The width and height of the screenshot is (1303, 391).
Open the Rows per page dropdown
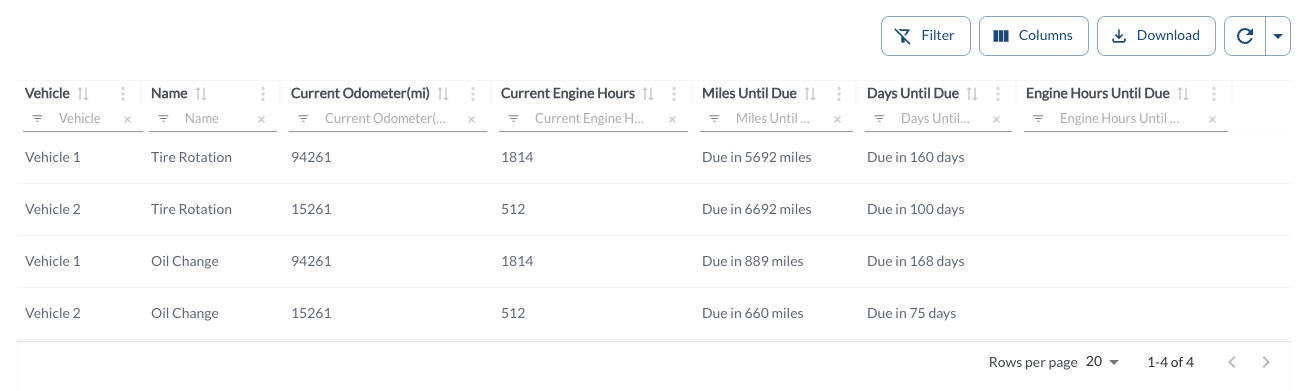tap(1101, 361)
